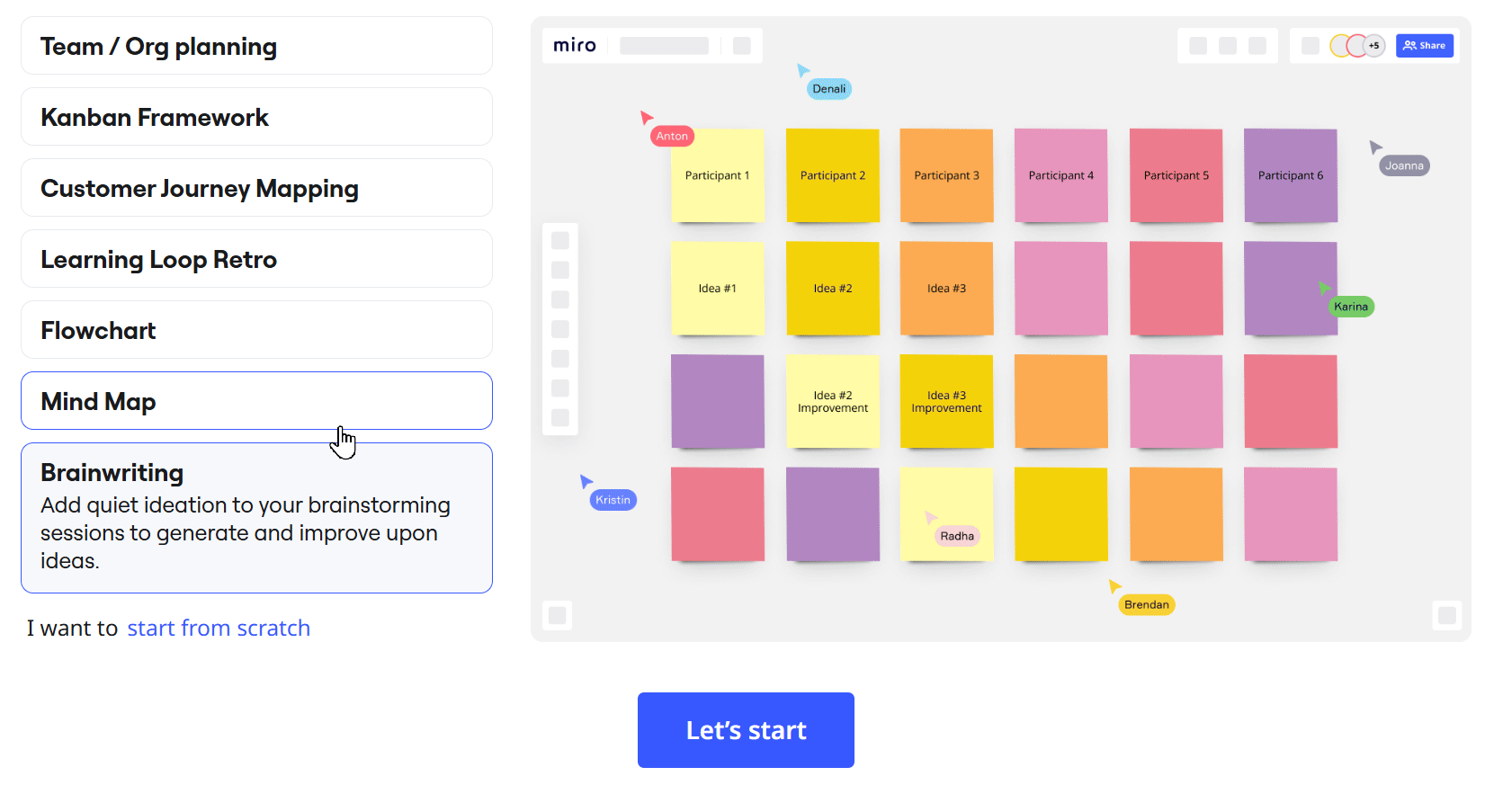Expand the Mind Map template option
The height and width of the screenshot is (794, 1512).
click(256, 401)
